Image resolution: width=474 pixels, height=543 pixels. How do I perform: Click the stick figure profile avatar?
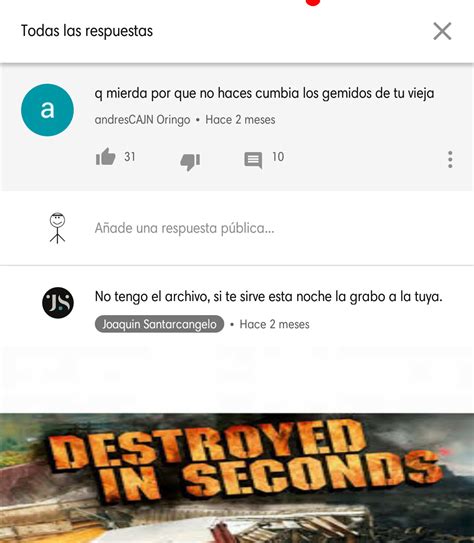coord(57,228)
